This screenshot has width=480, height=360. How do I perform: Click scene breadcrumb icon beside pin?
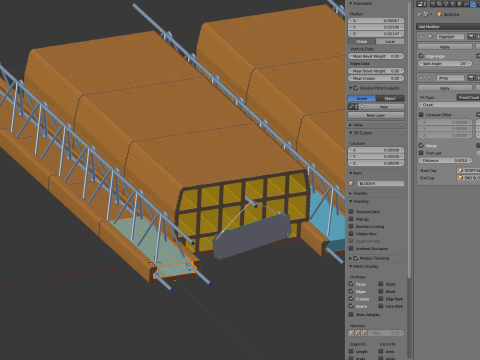[x=426, y=14]
